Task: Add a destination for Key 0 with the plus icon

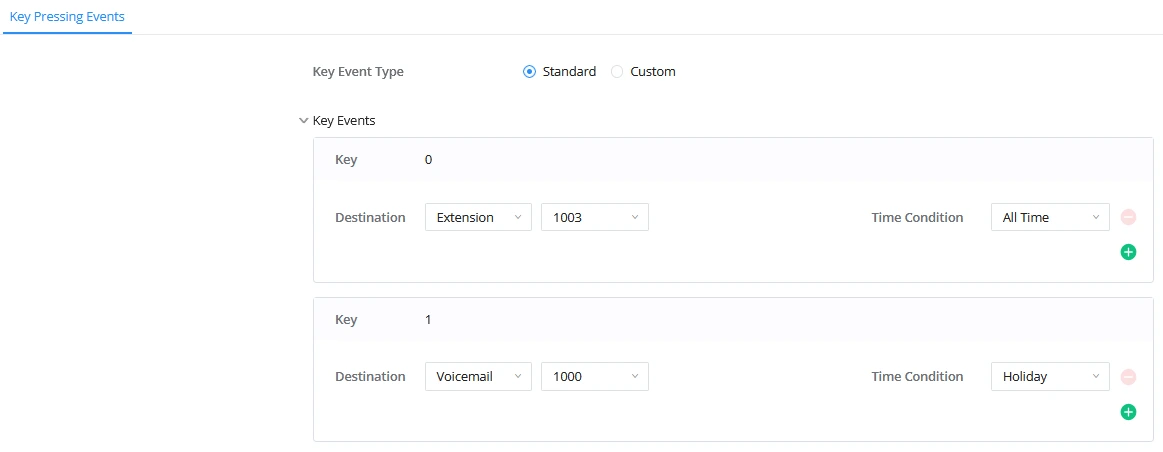Action: point(1127,252)
